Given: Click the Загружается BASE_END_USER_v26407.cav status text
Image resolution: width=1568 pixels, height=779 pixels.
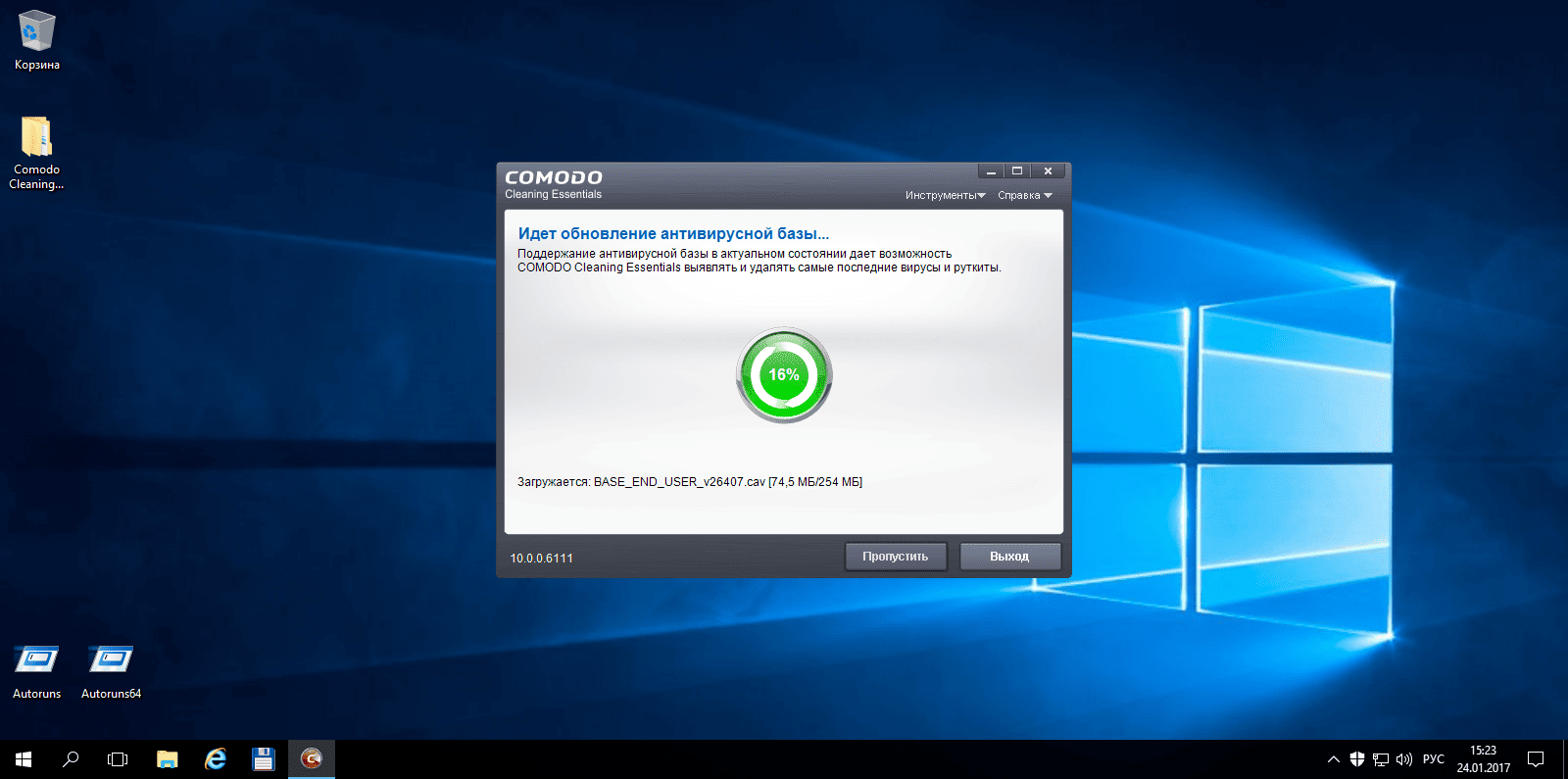Looking at the screenshot, I should pyautogui.click(x=690, y=482).
